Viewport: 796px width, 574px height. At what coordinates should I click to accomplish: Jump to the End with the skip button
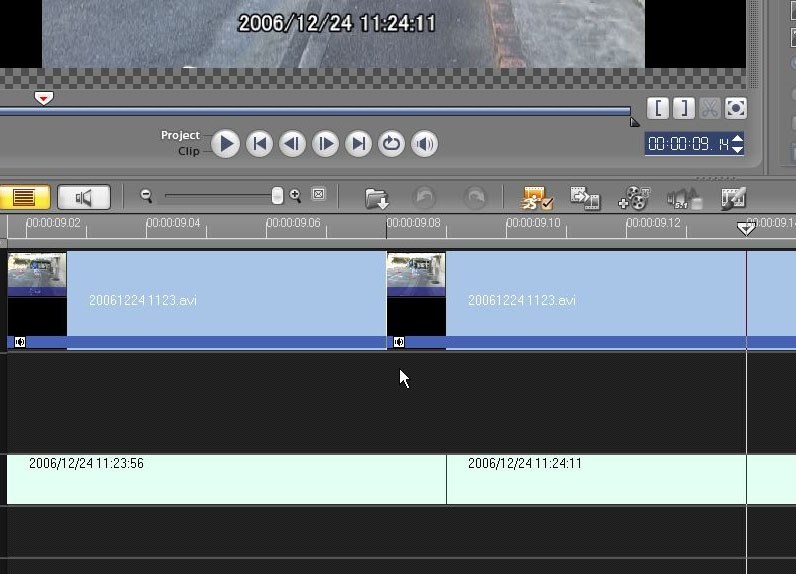[358, 144]
